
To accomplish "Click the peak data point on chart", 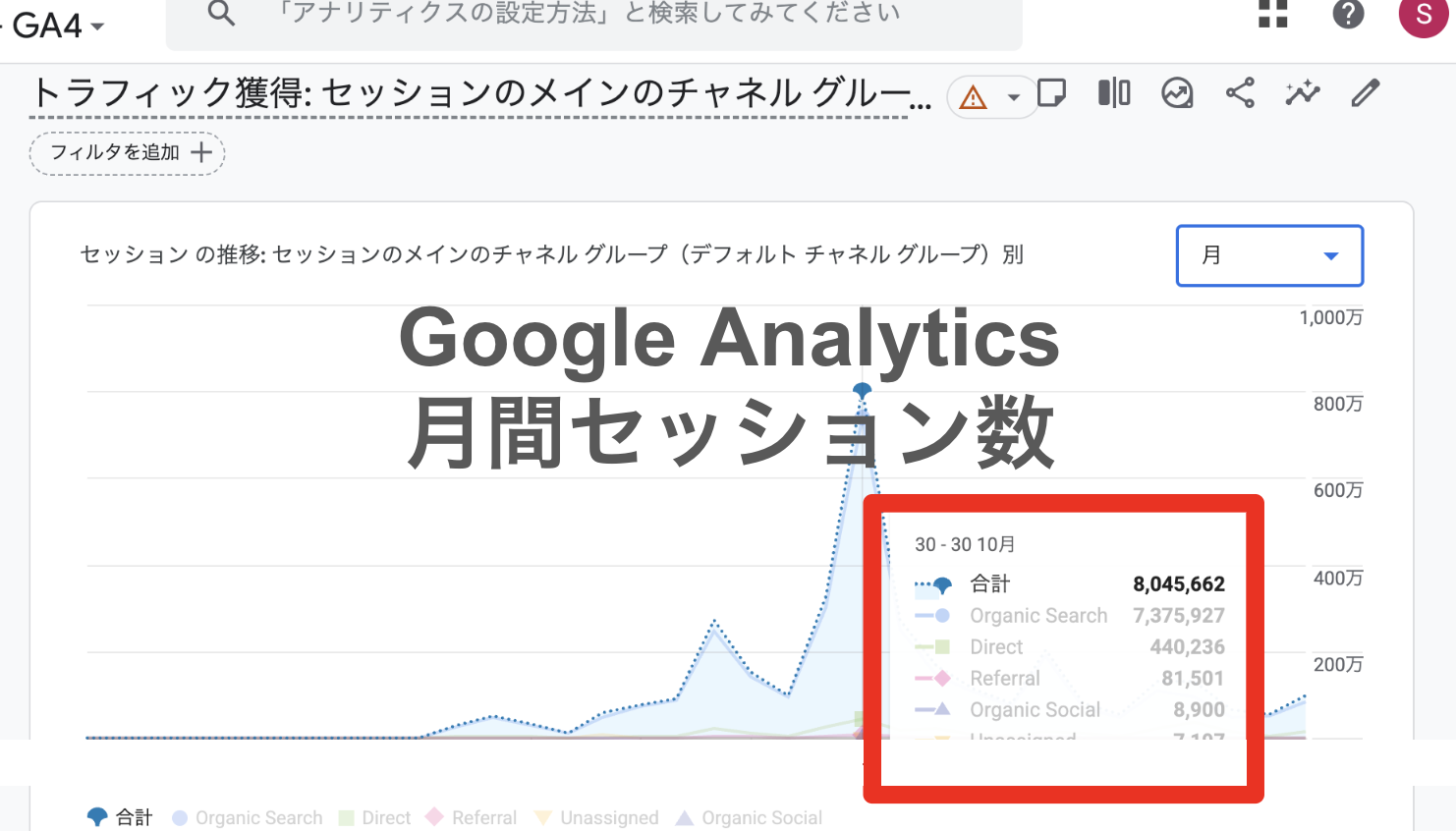I will click(862, 390).
